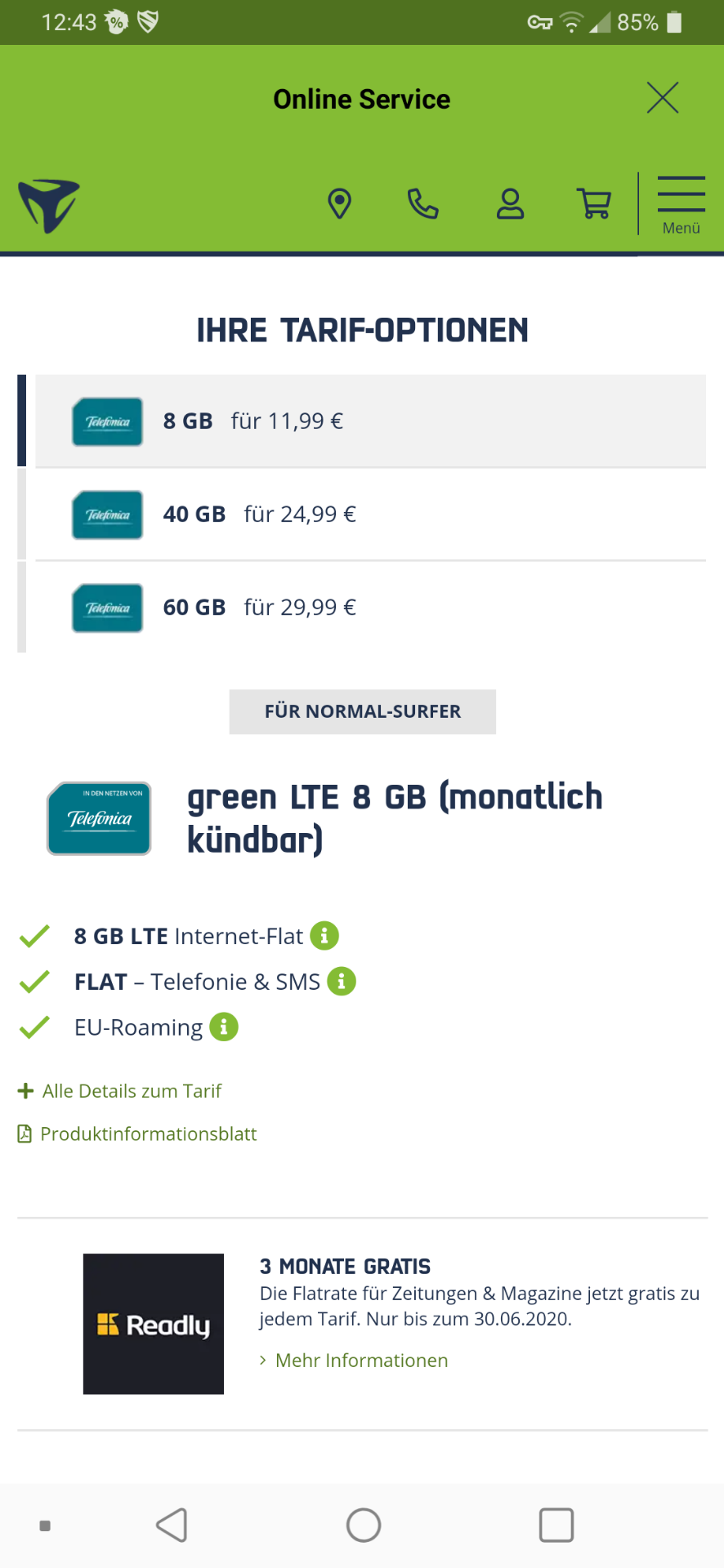Show info for 8 GB LTE Internet-Flat

point(324,936)
